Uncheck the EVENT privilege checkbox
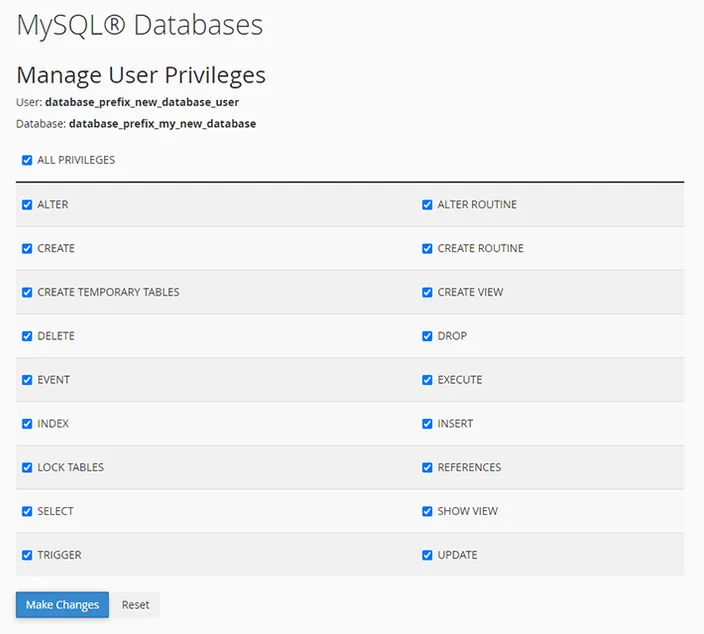This screenshot has height=634, width=704. [x=27, y=380]
